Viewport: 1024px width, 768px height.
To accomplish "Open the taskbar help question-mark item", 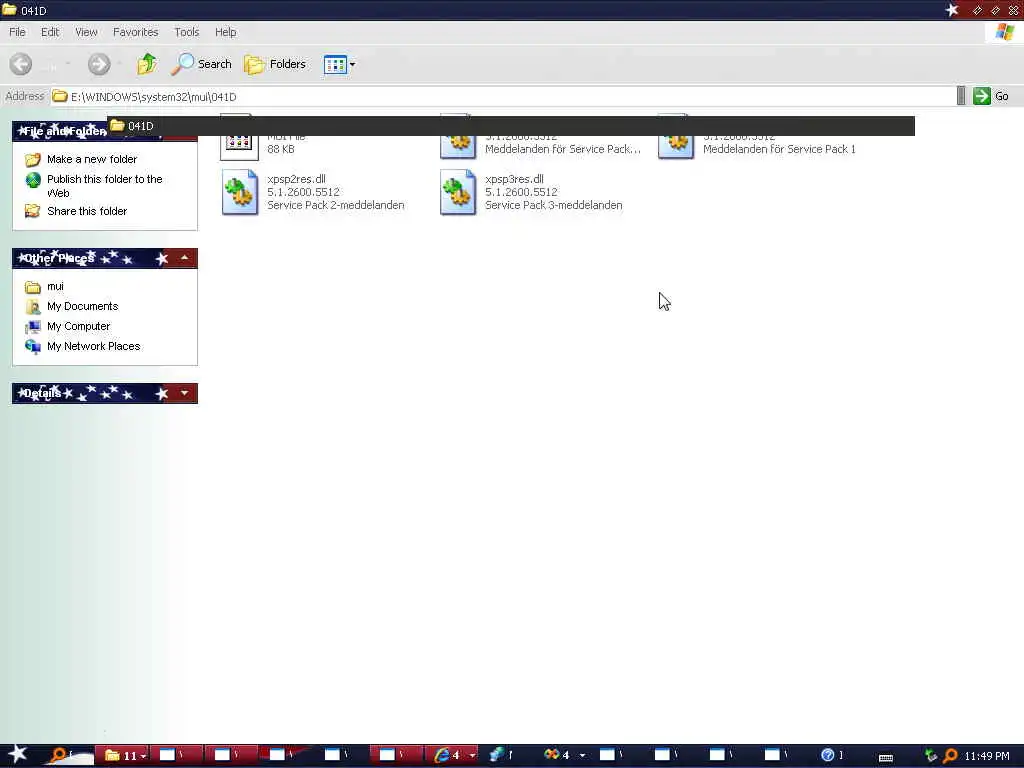I will [x=827, y=755].
